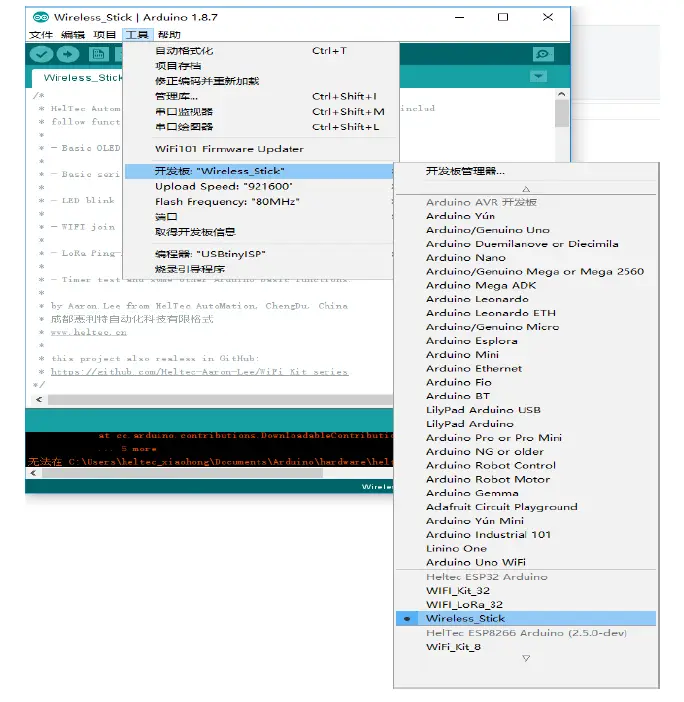This screenshot has height=702, width=684.
Task: Click the Arduino logo in the title bar
Action: (x=41, y=17)
